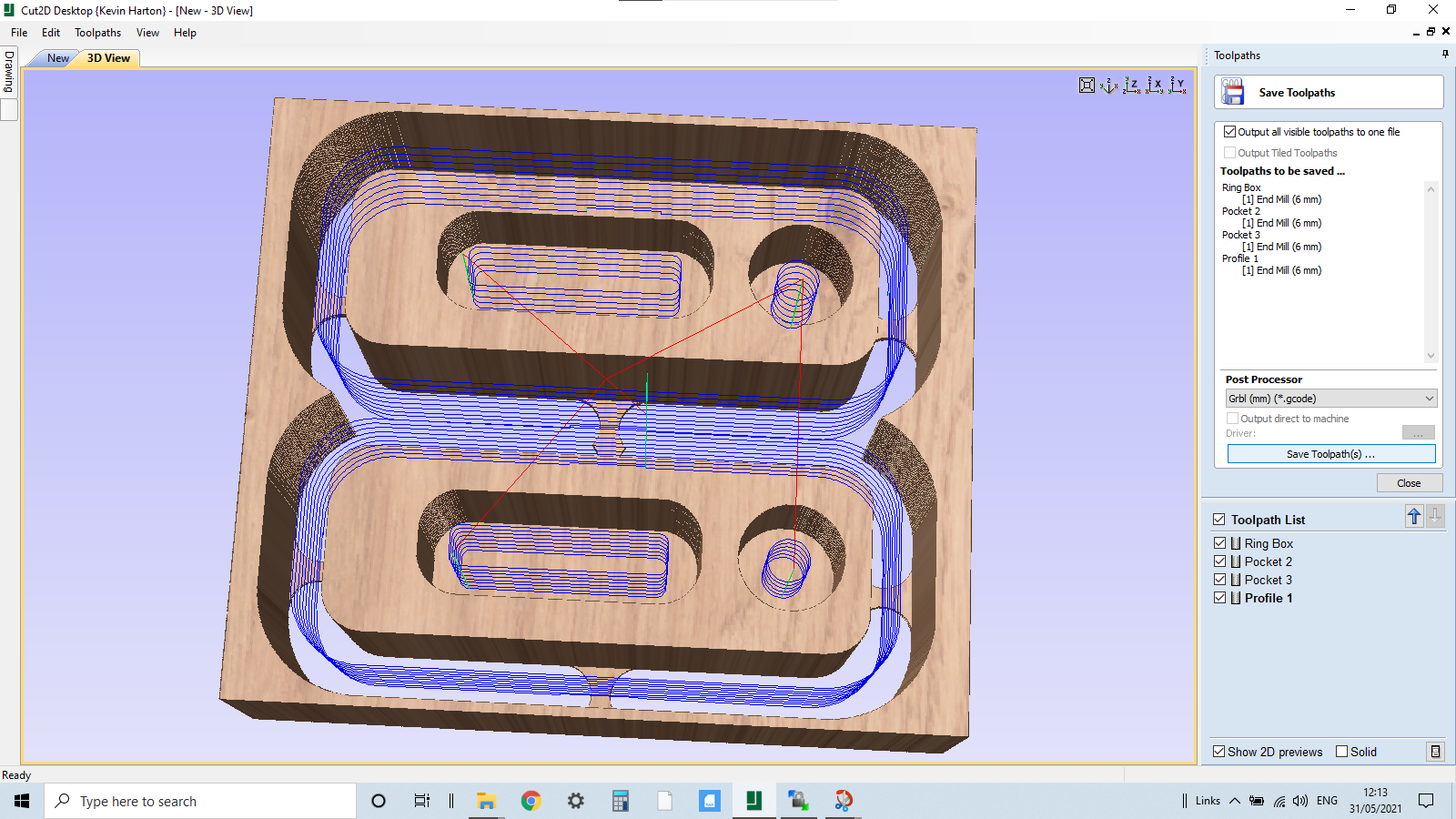
Task: Move selected toolpath up with blue arrow
Action: [1413, 516]
